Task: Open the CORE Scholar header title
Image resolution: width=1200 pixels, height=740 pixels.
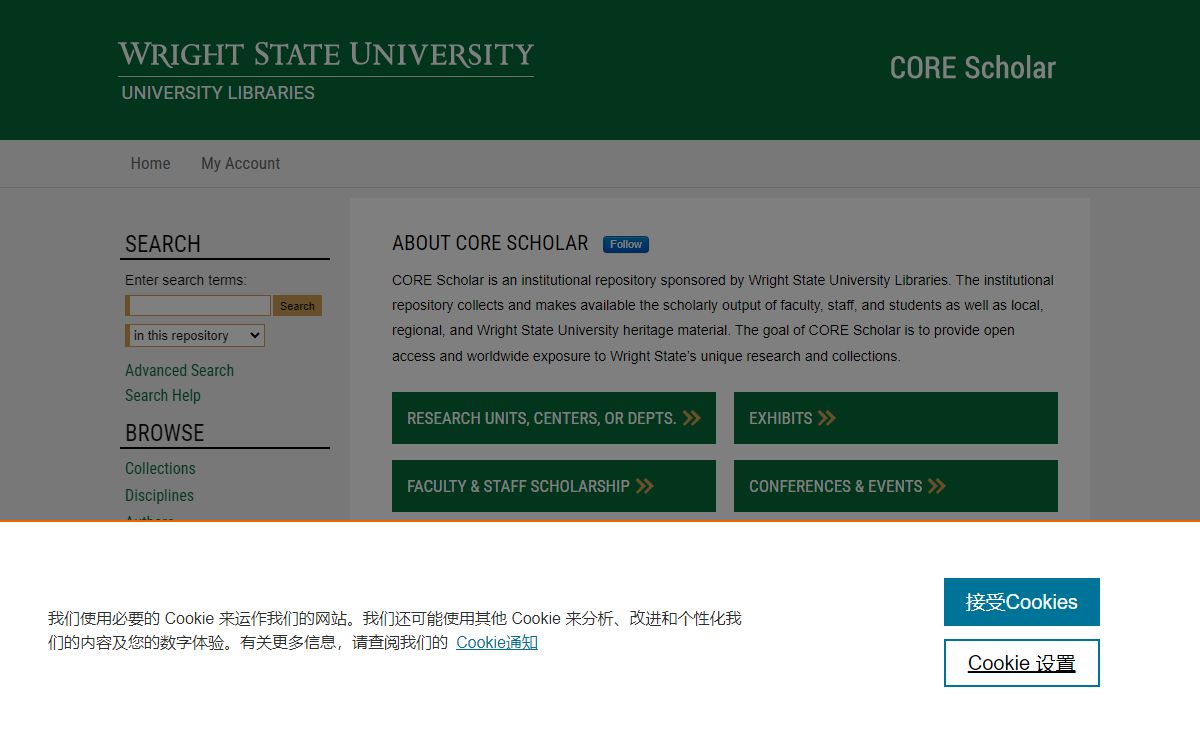Action: pos(972,68)
